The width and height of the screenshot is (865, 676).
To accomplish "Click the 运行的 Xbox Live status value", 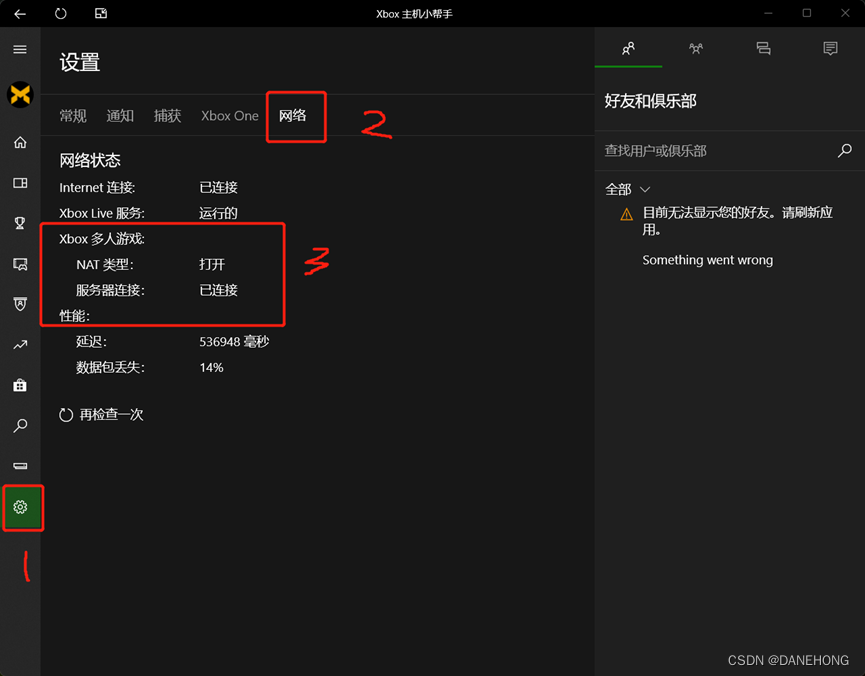I will coord(218,213).
